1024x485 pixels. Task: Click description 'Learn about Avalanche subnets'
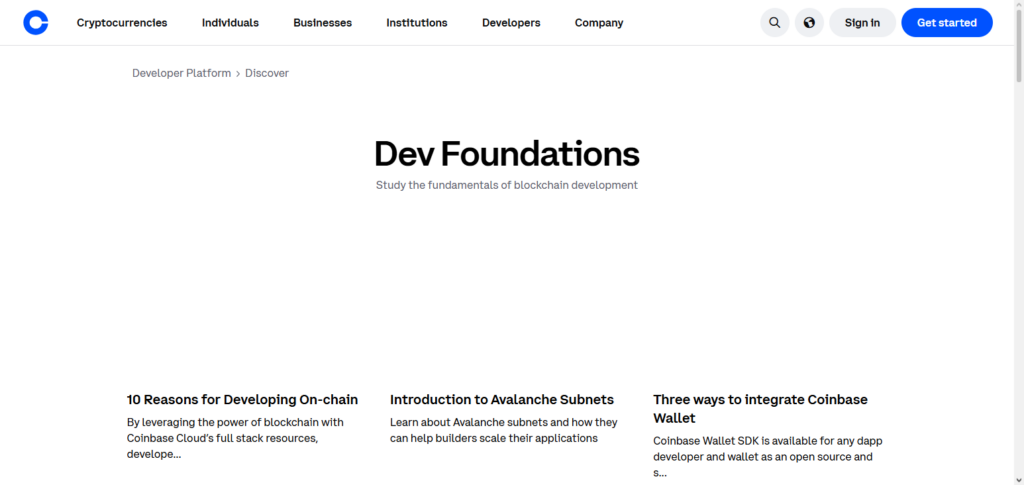point(504,430)
